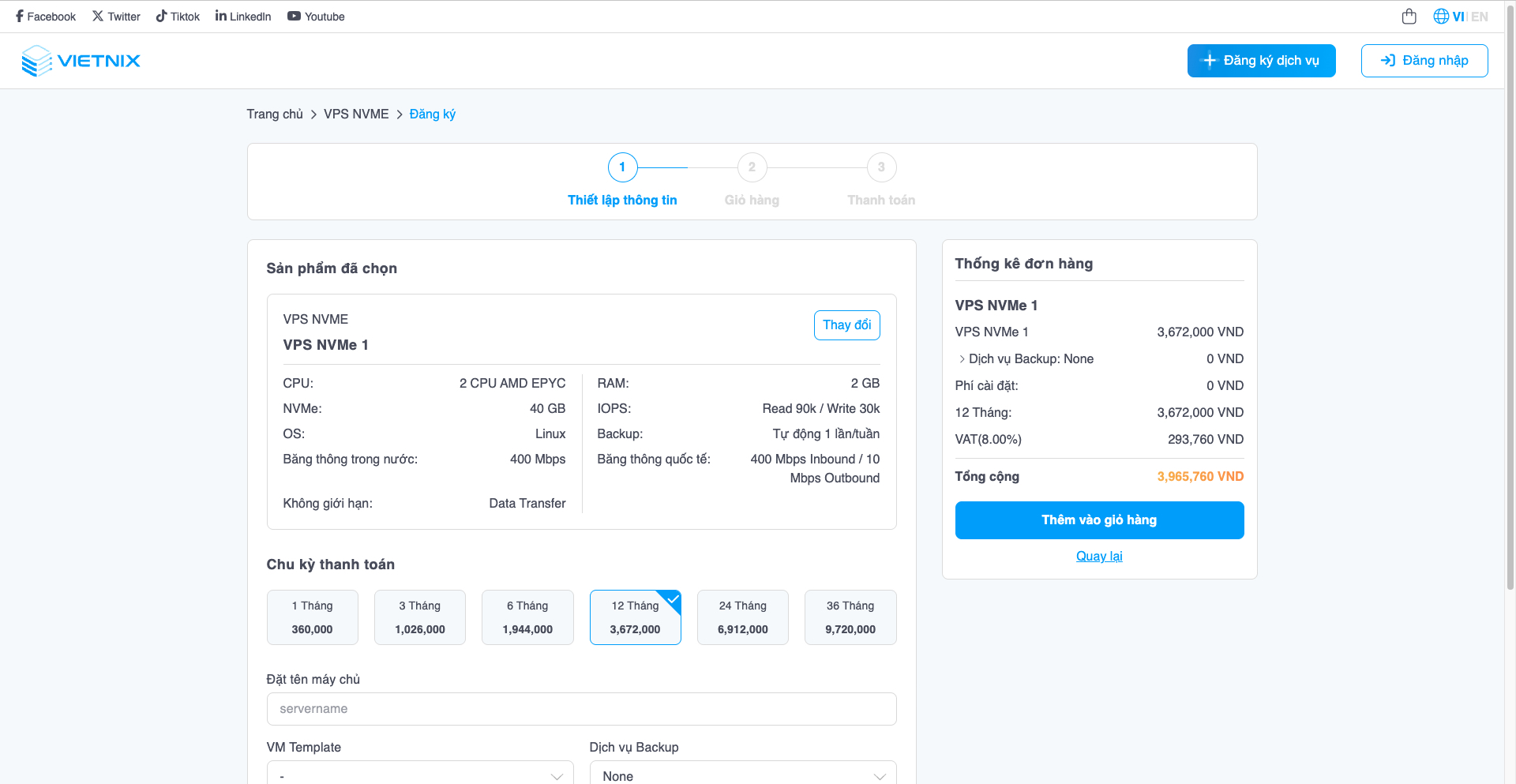Choose 1 Tháng billing cycle

[313, 617]
